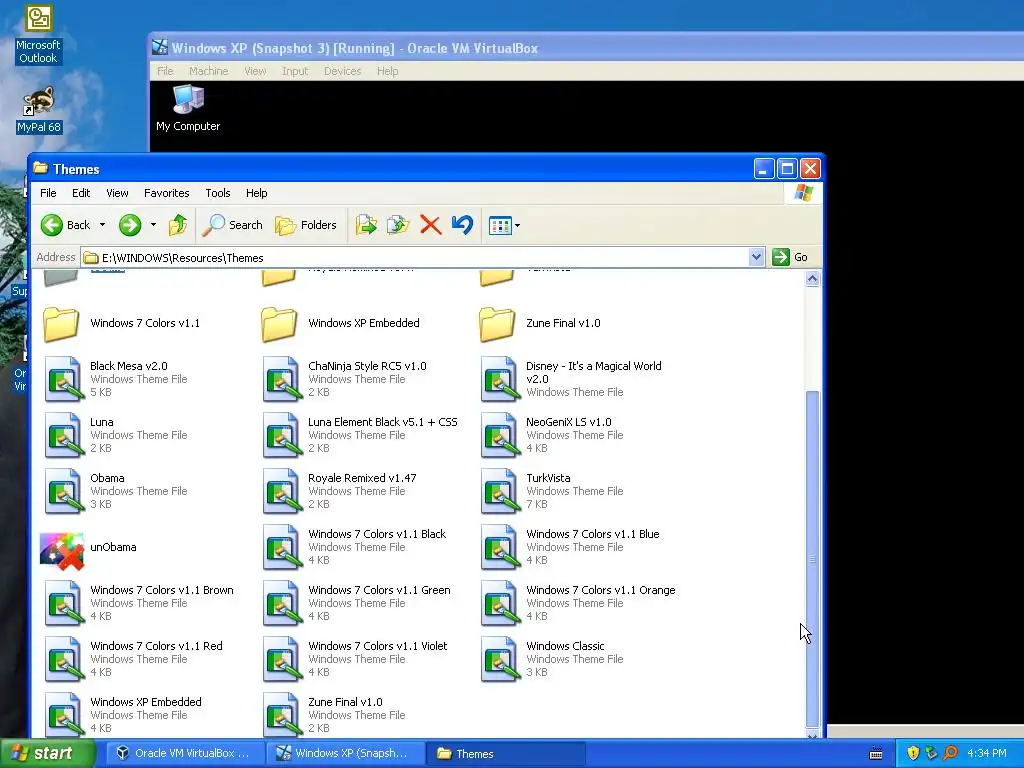1024x768 pixels.
Task: Open VirtualBox Devices menu
Action: (342, 71)
